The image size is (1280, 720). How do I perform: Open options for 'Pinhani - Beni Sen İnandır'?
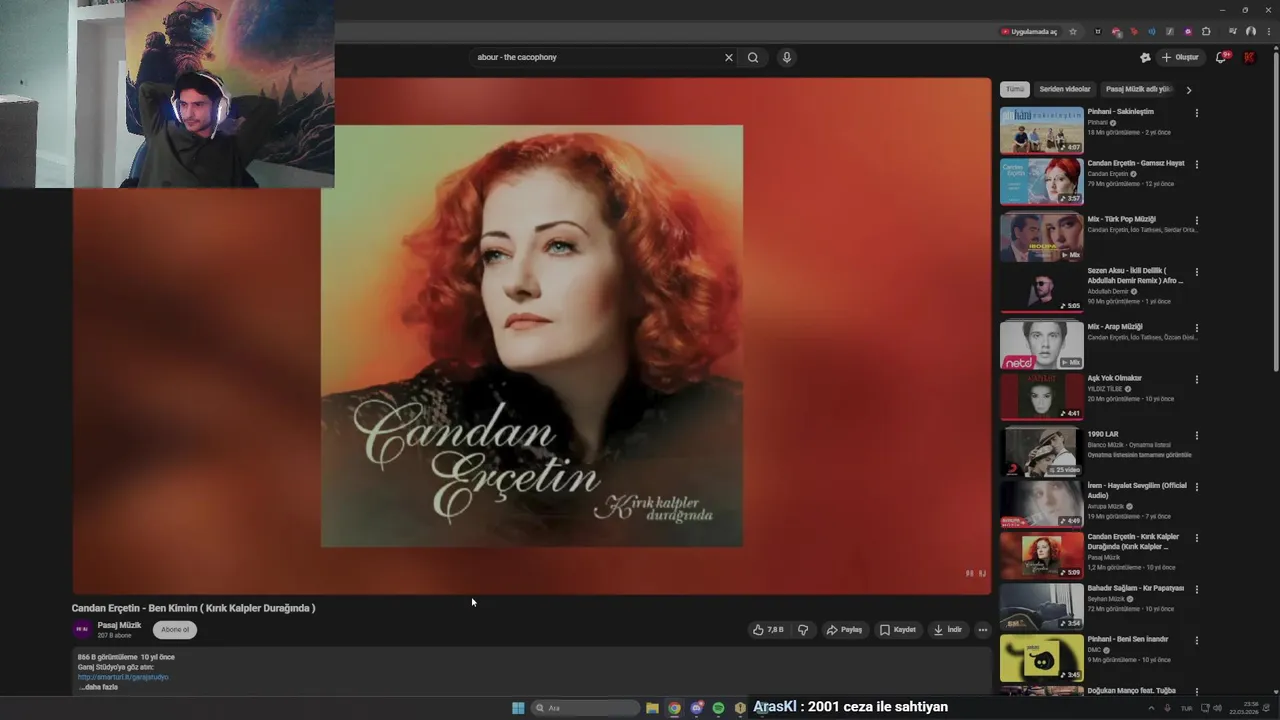[x=1196, y=640]
